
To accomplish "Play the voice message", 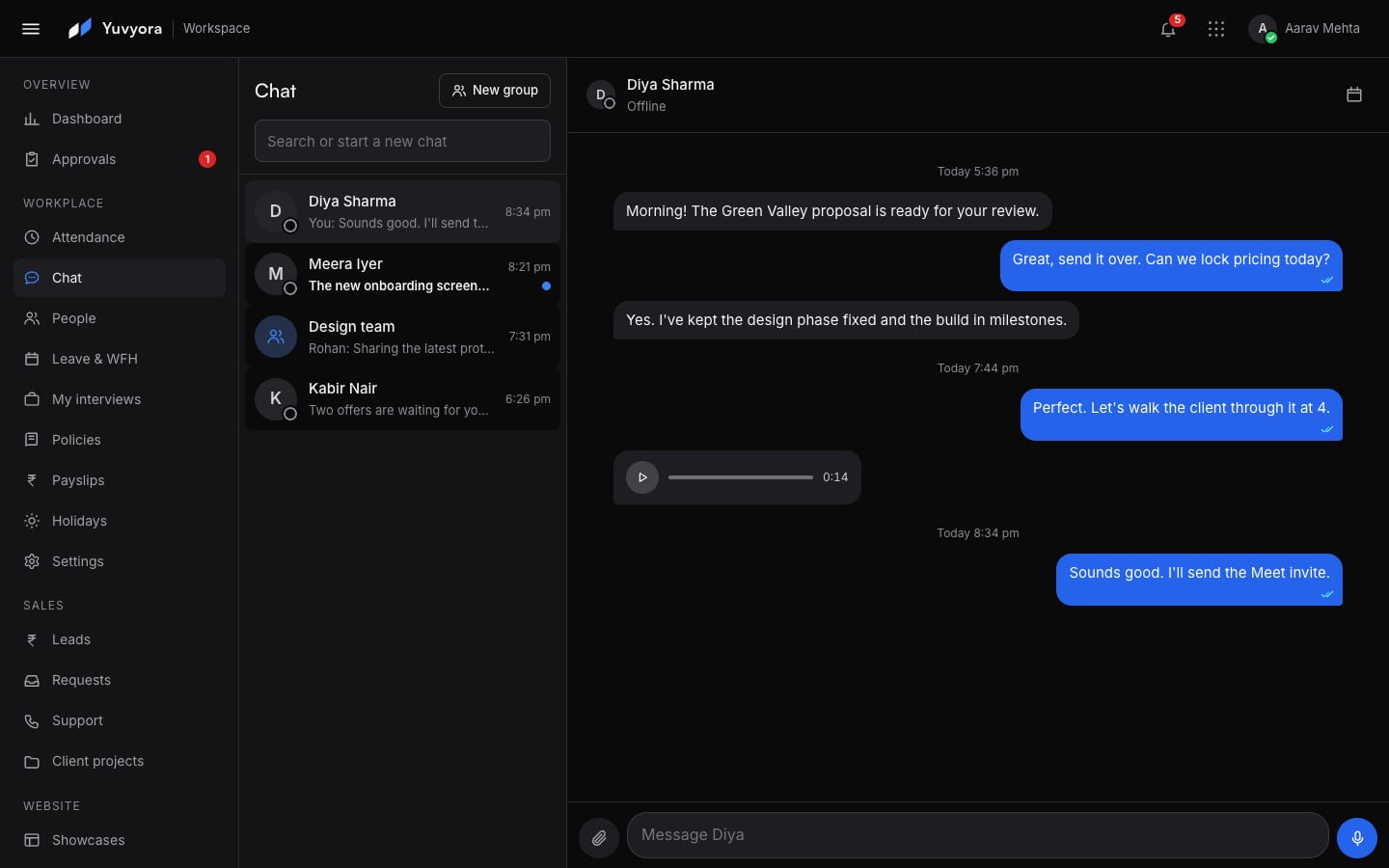I will [642, 477].
